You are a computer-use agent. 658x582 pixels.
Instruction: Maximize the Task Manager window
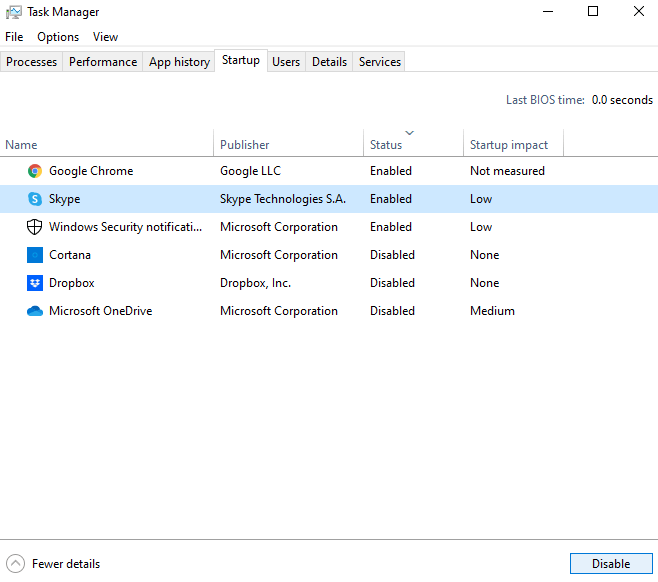click(x=593, y=11)
